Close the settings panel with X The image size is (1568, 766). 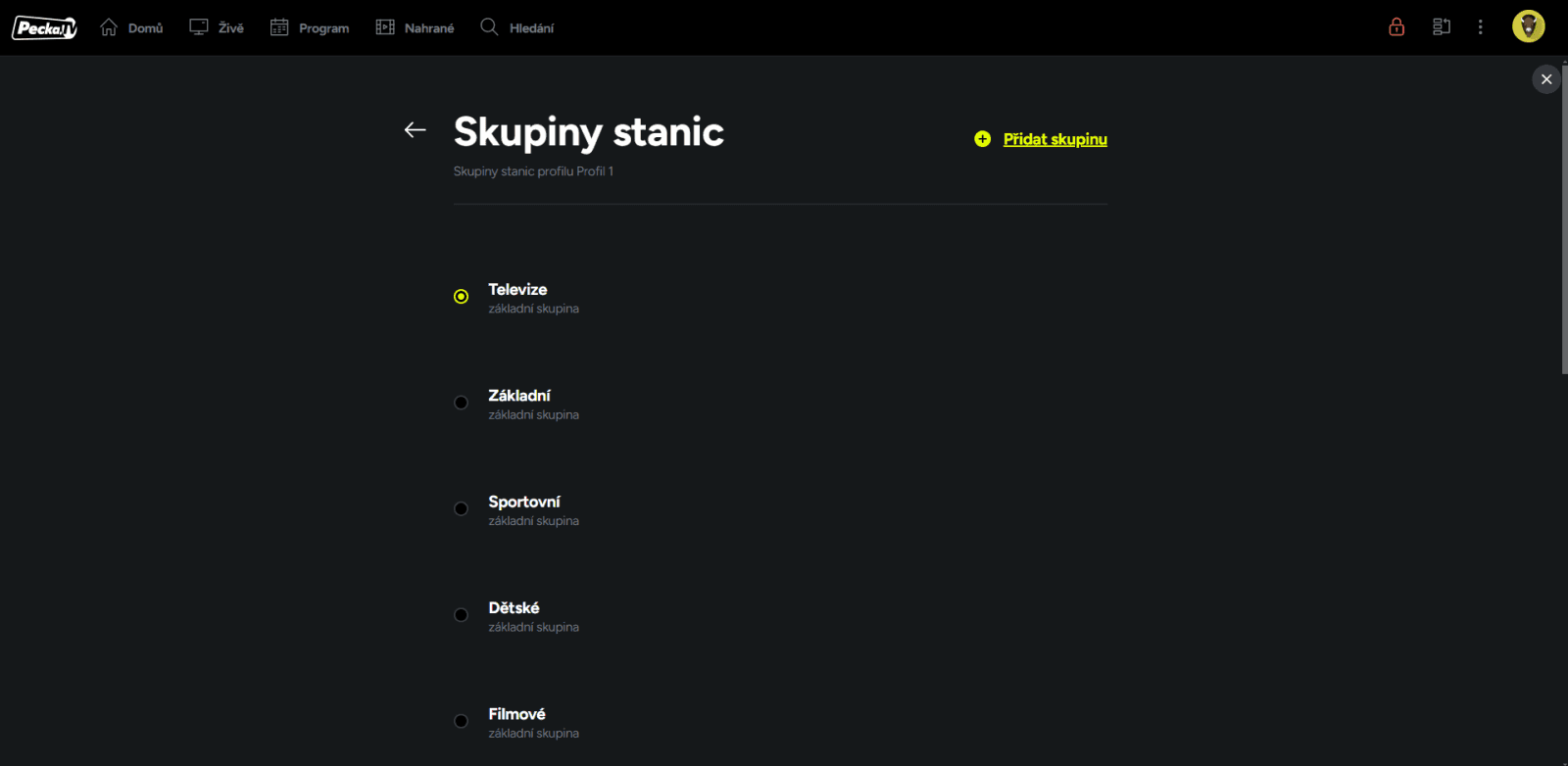1546,79
